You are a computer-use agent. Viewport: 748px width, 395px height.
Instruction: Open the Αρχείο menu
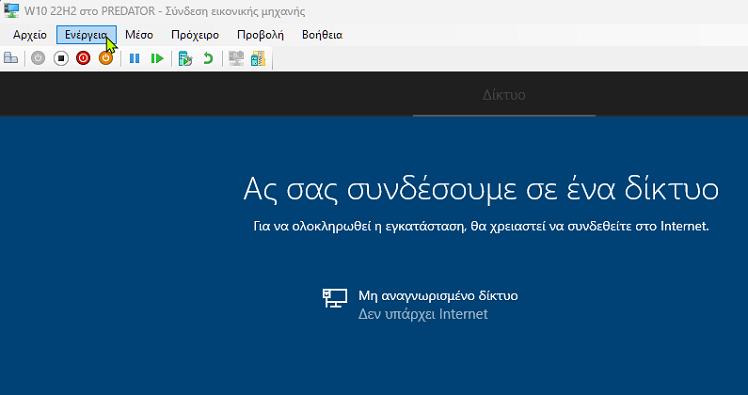pos(30,35)
